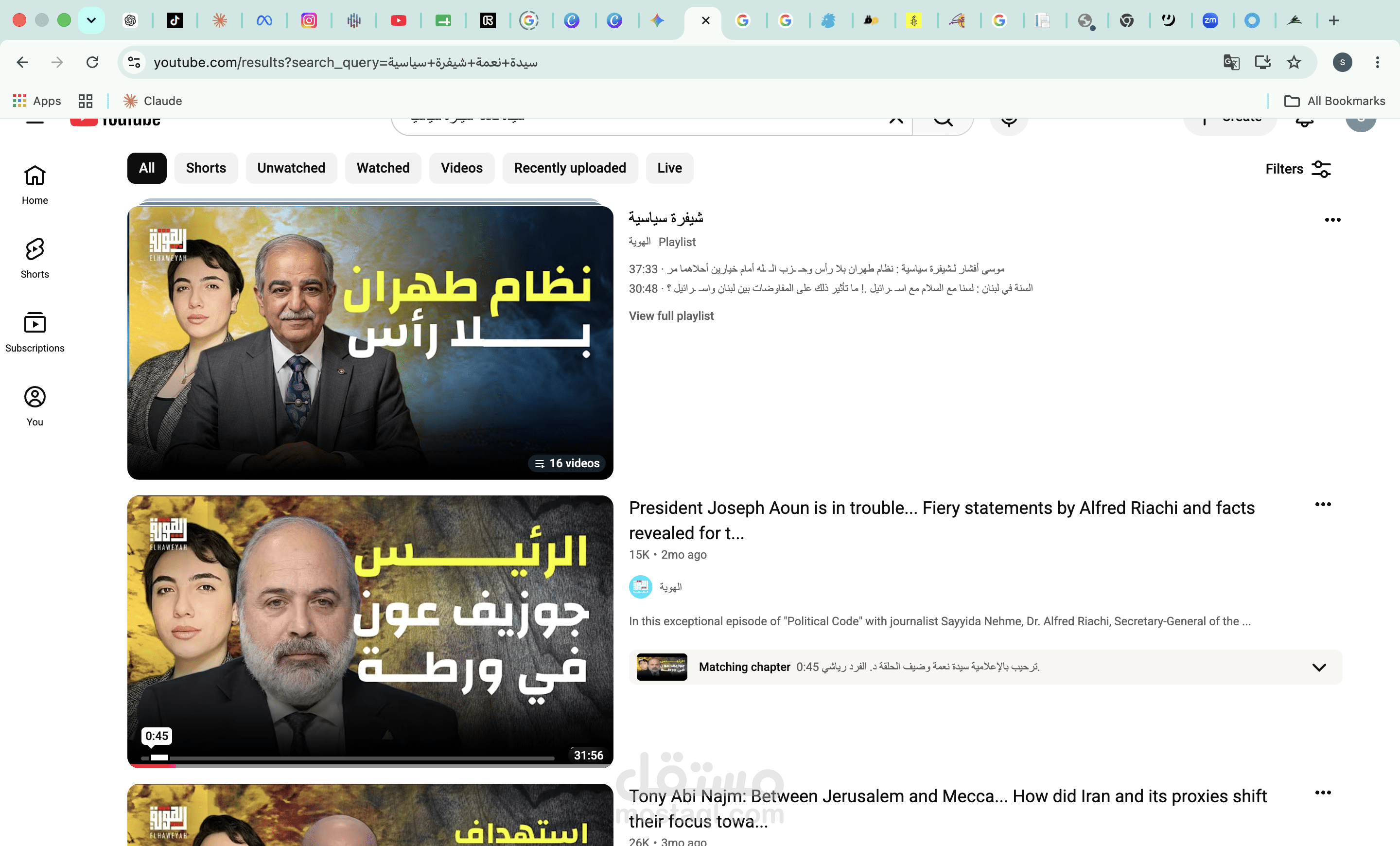Open the You section in sidebar
The width and height of the screenshot is (1400, 846).
35,406
